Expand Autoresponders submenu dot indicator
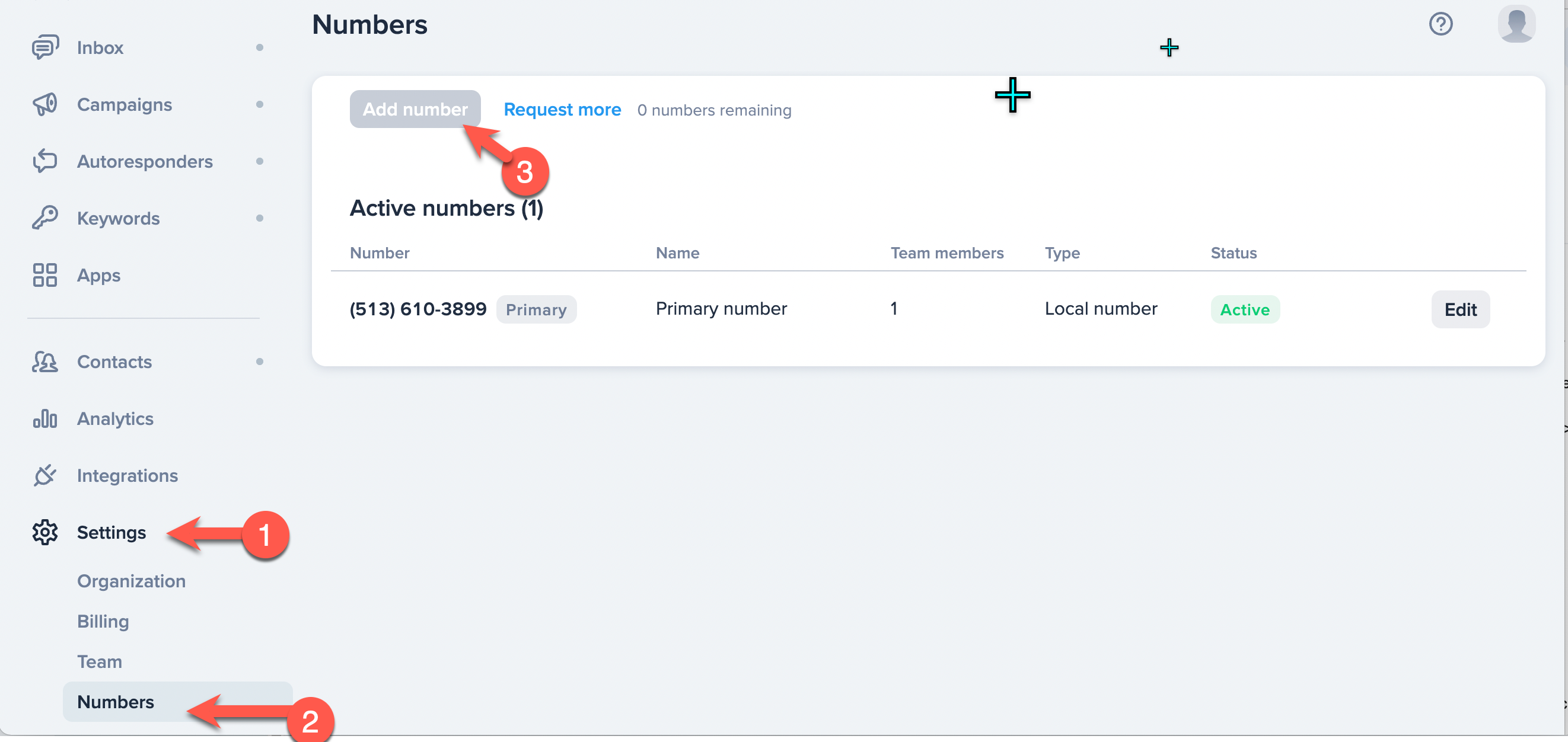1568x742 pixels. point(260,161)
